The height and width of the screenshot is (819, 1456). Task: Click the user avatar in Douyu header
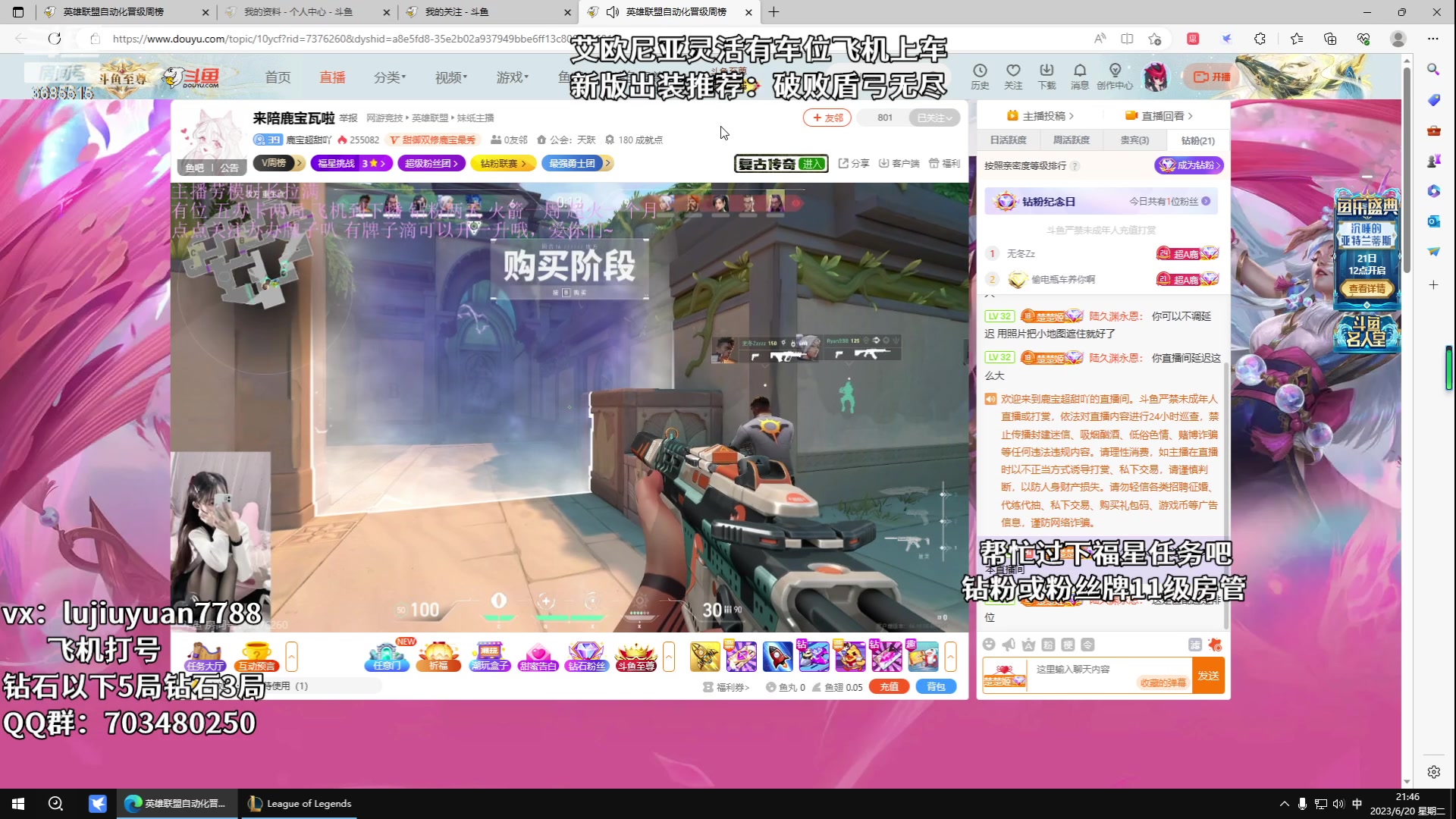(x=1156, y=77)
